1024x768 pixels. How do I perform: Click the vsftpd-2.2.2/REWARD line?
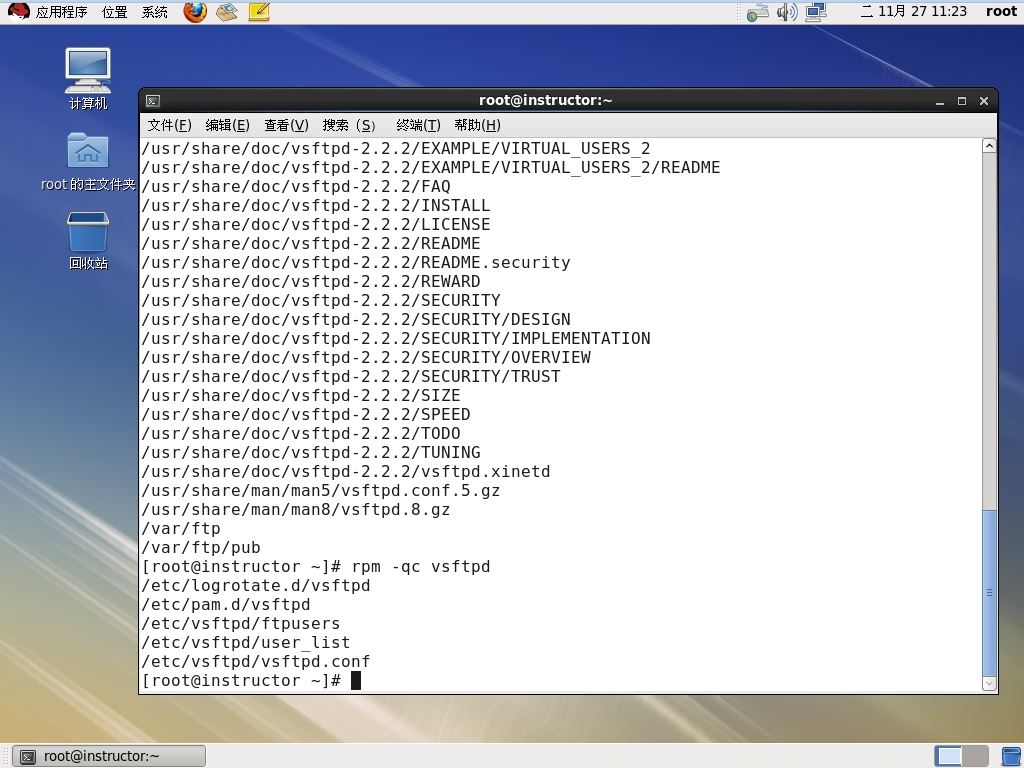click(x=311, y=281)
